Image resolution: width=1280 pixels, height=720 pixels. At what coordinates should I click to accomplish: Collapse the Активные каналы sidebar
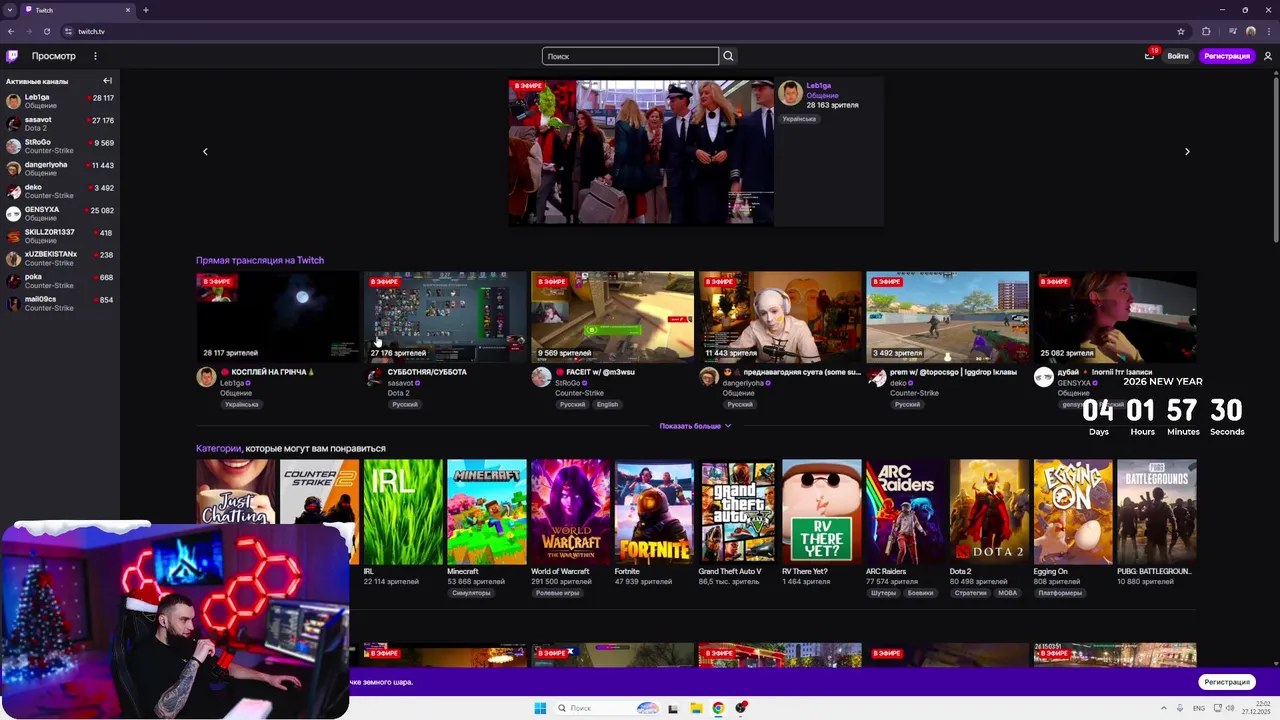[107, 81]
